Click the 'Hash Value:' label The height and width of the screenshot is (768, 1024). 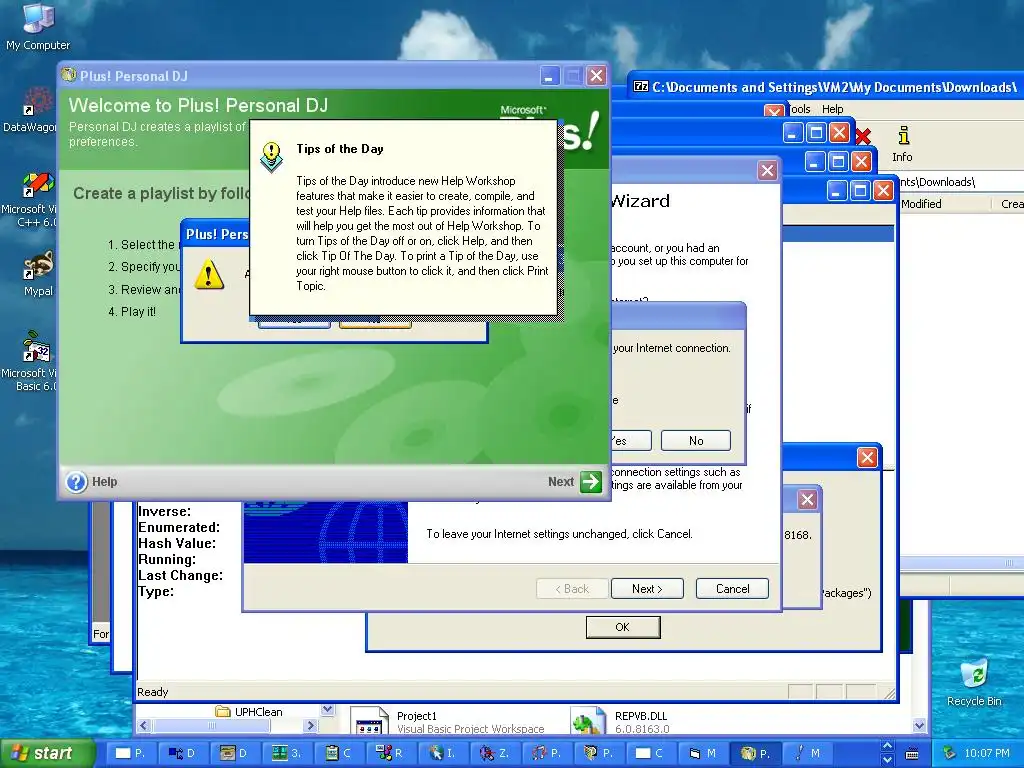pyautogui.click(x=176, y=543)
